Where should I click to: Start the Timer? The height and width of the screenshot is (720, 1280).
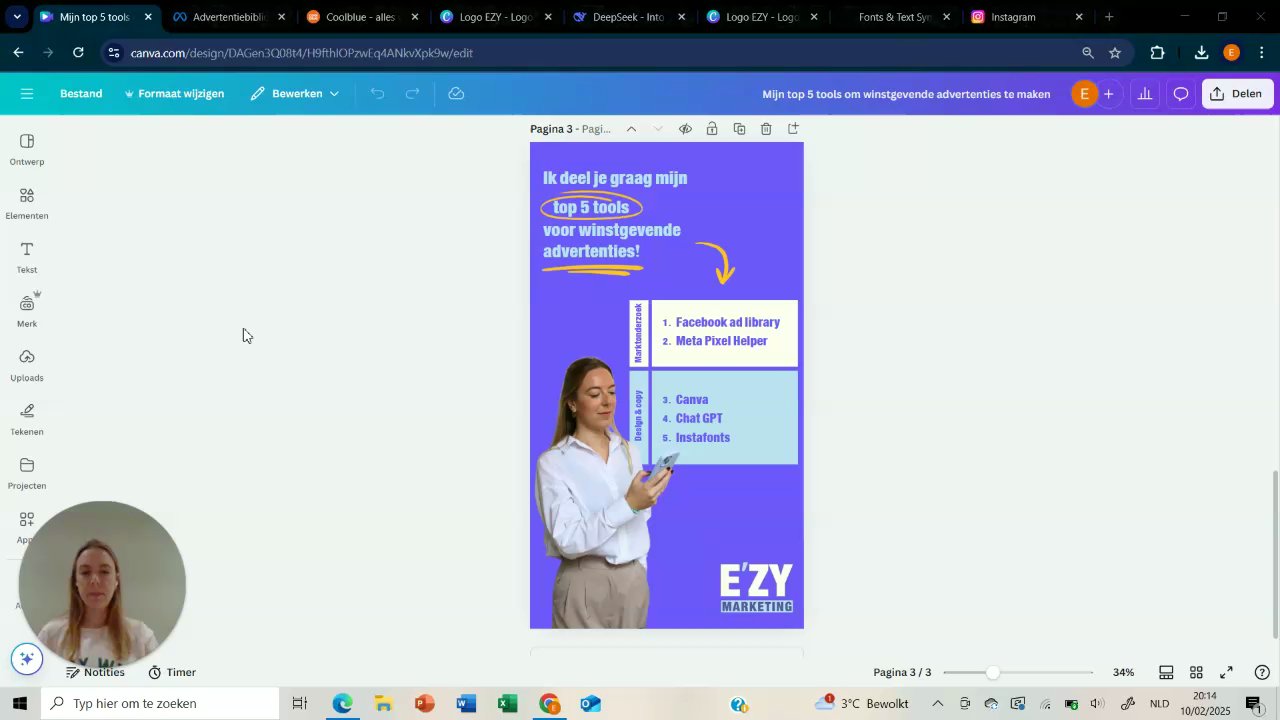[x=172, y=672]
